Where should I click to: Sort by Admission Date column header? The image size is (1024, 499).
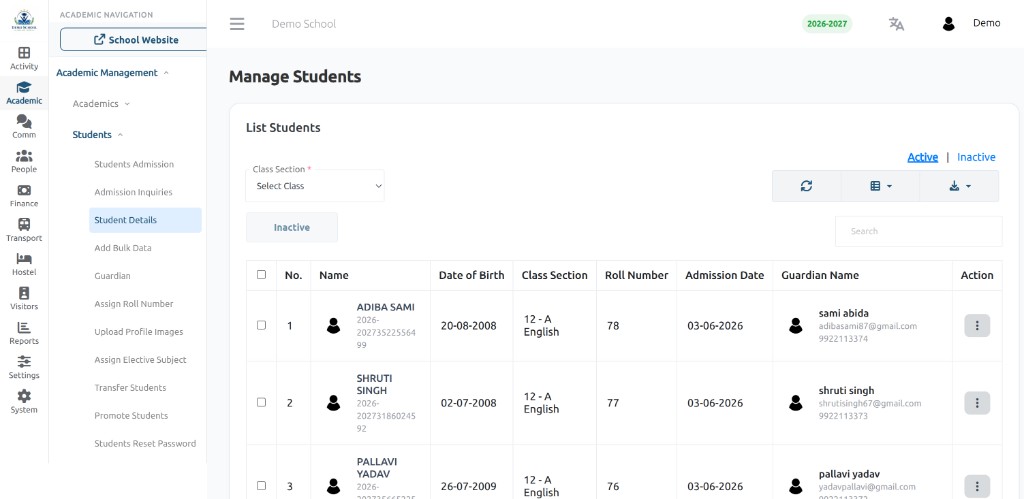pyautogui.click(x=724, y=275)
